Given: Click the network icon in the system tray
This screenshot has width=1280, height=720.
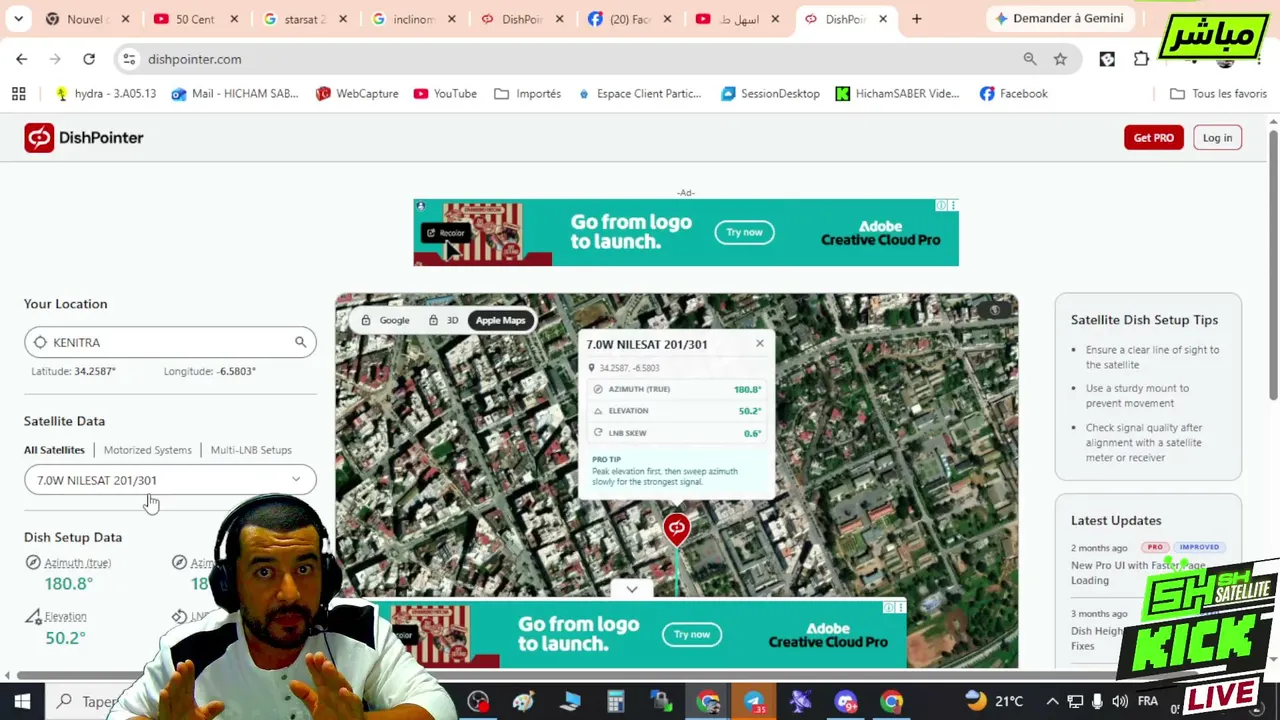Looking at the screenshot, I should 1075,702.
